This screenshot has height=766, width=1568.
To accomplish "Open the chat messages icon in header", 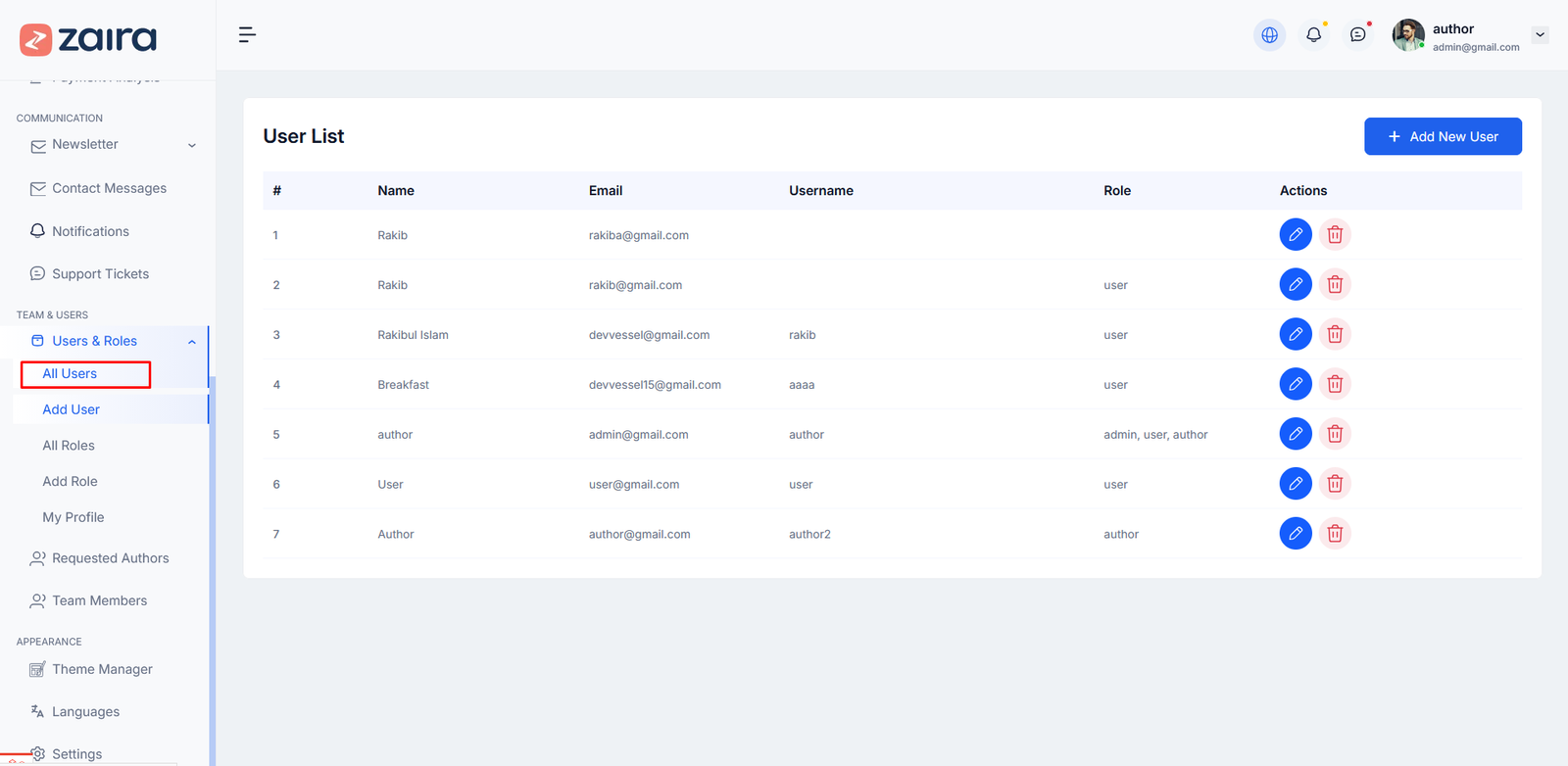I will tap(1357, 35).
